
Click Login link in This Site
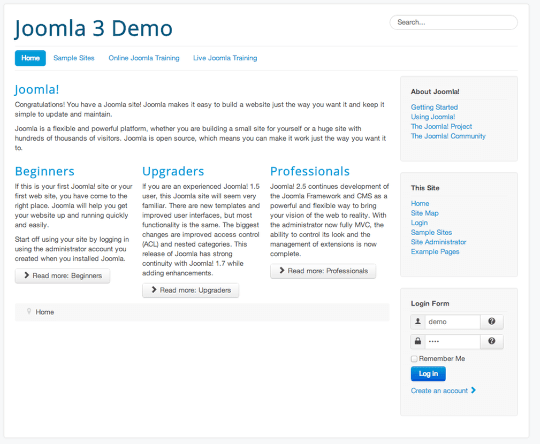[419, 223]
